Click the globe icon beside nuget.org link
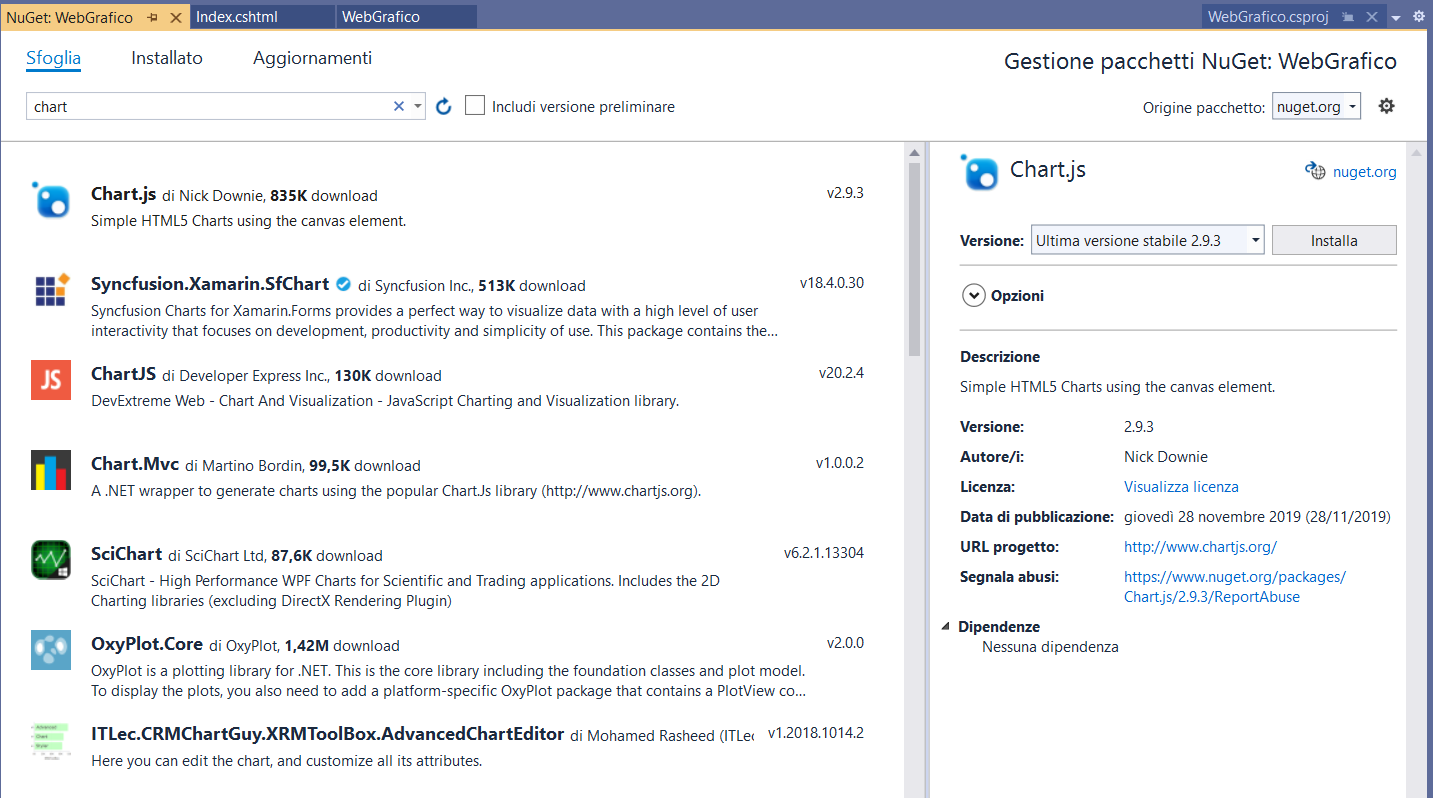This screenshot has width=1433, height=798. click(x=1315, y=171)
